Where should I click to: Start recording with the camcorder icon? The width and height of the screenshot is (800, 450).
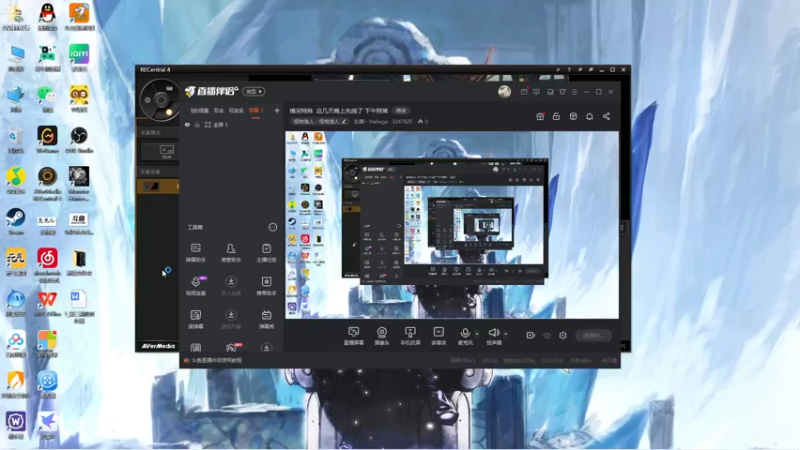[531, 335]
